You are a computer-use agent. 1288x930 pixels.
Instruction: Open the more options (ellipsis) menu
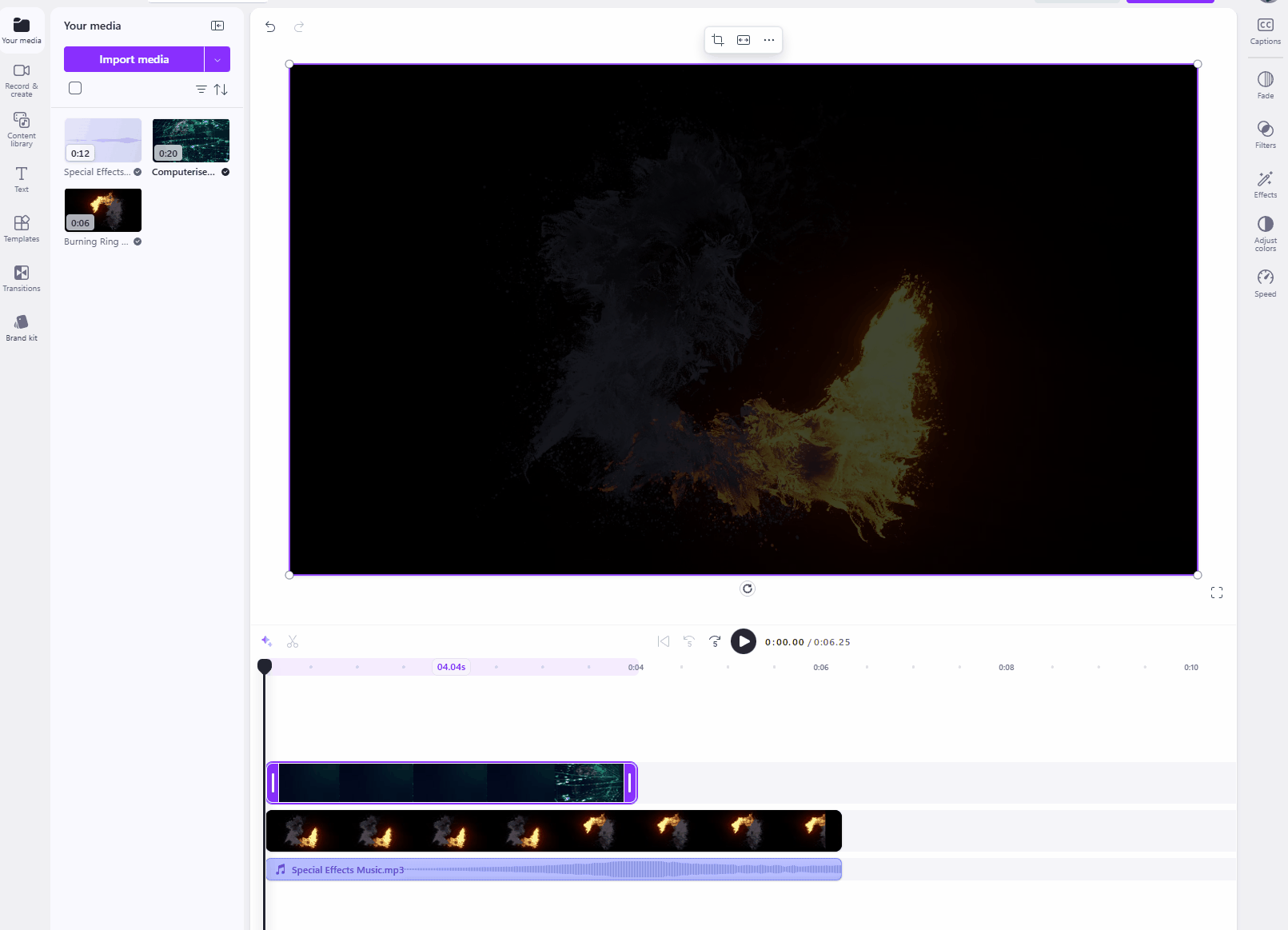(768, 39)
